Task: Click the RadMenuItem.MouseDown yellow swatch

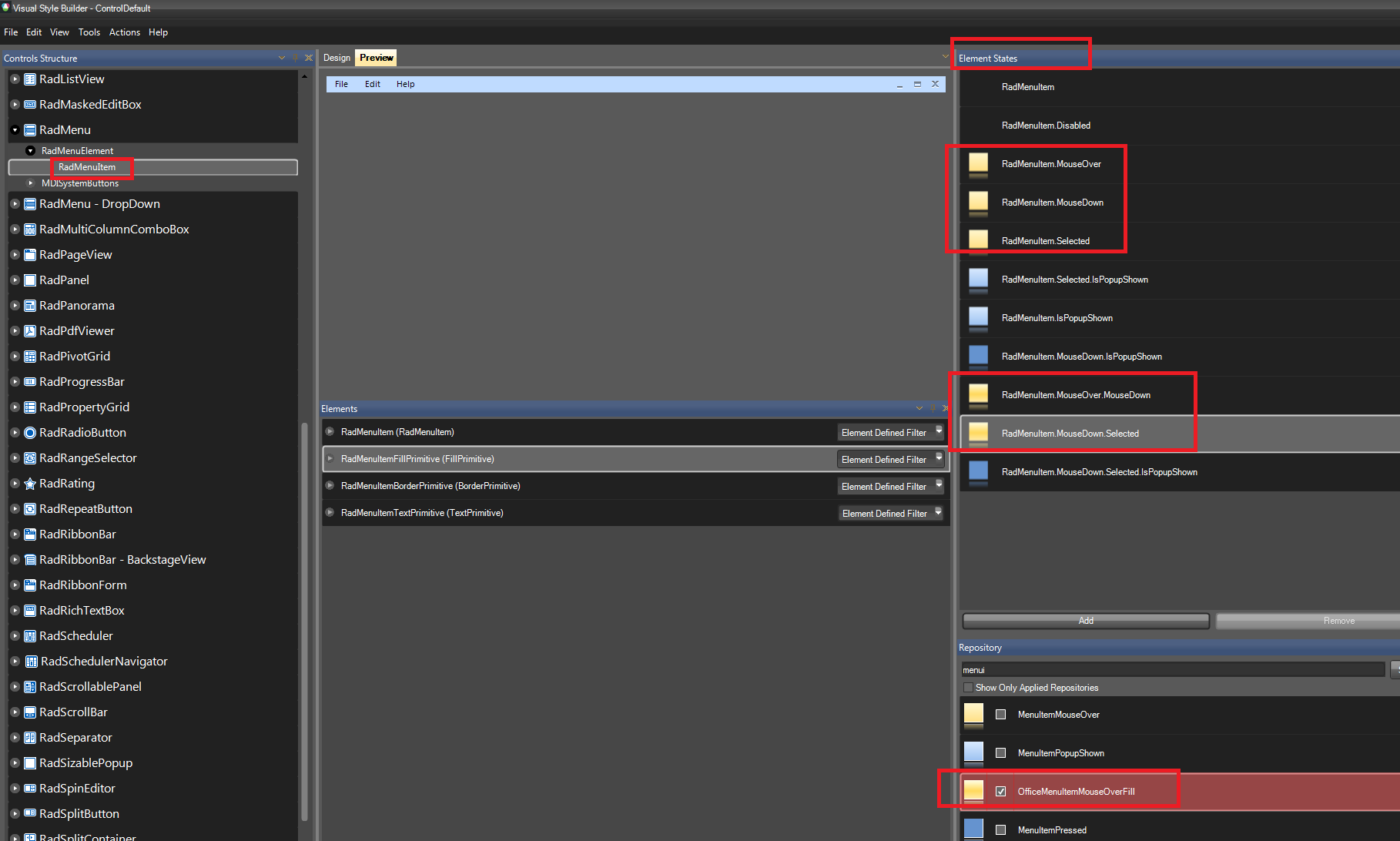Action: [978, 202]
